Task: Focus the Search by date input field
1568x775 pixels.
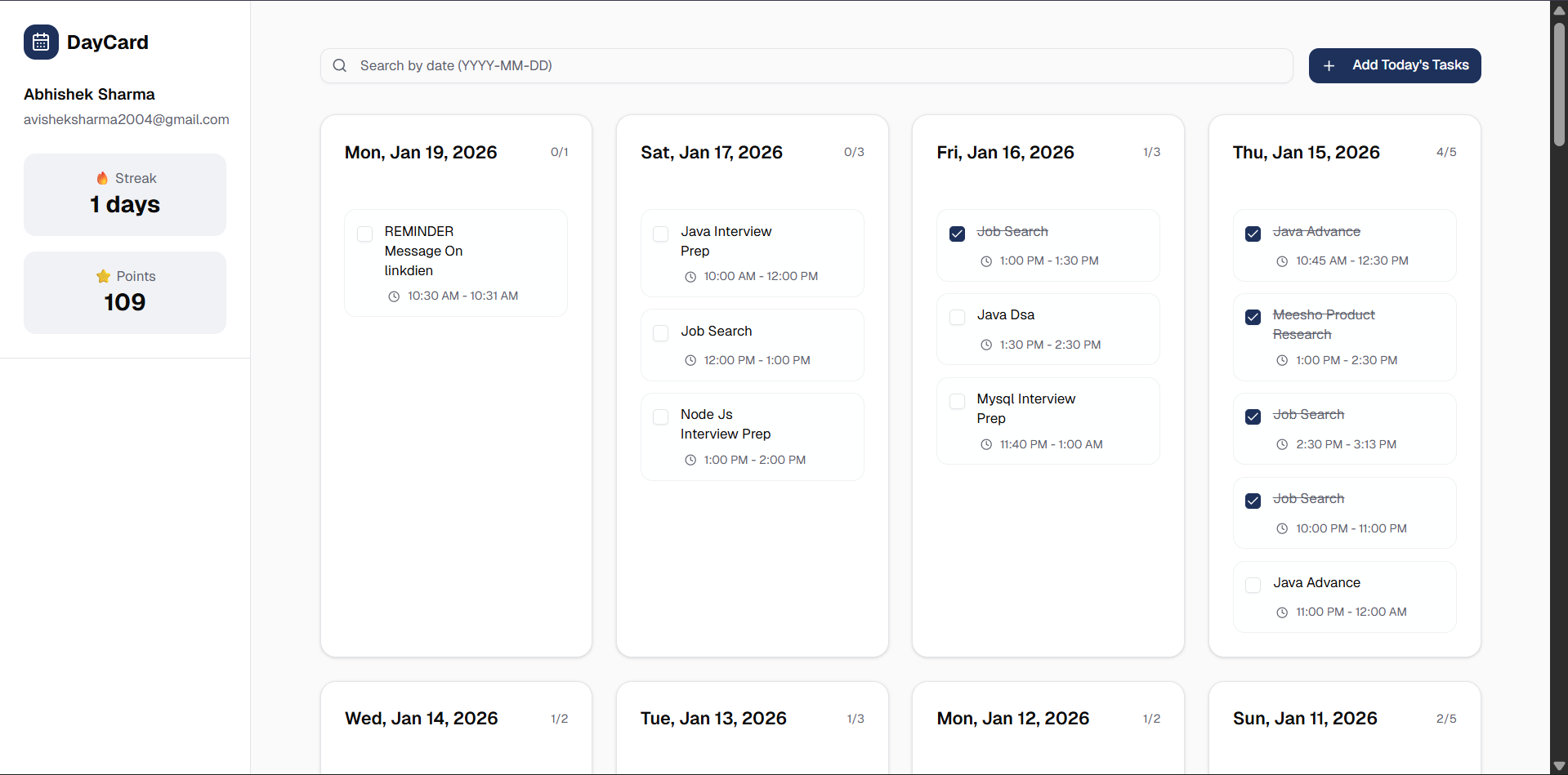Action: (x=817, y=65)
